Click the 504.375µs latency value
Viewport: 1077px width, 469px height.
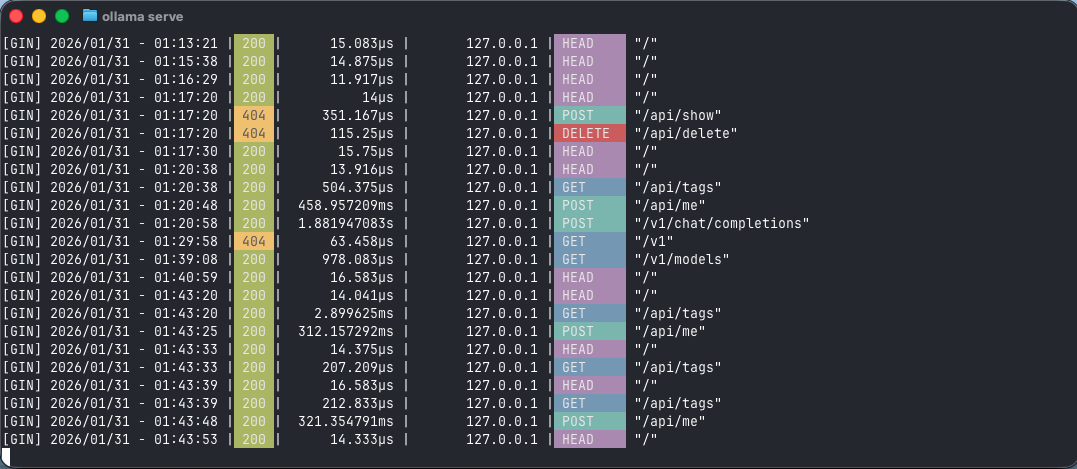(x=358, y=187)
